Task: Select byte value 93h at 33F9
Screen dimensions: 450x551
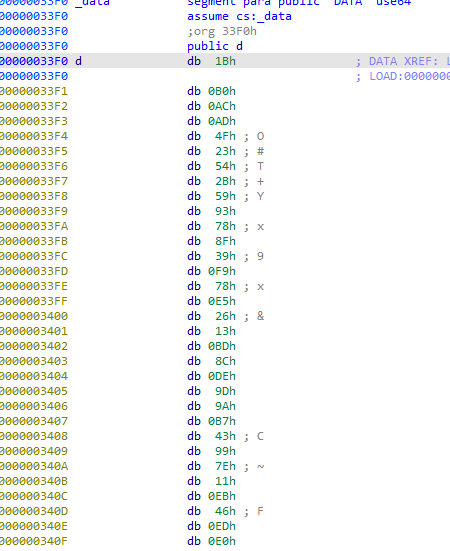Action: [x=225, y=211]
